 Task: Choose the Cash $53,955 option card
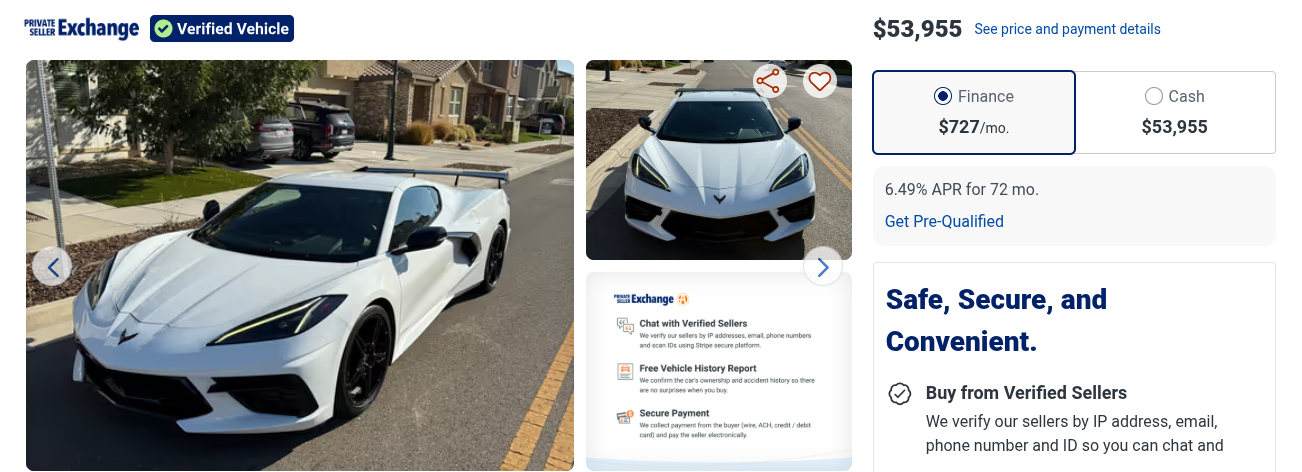click(1175, 112)
